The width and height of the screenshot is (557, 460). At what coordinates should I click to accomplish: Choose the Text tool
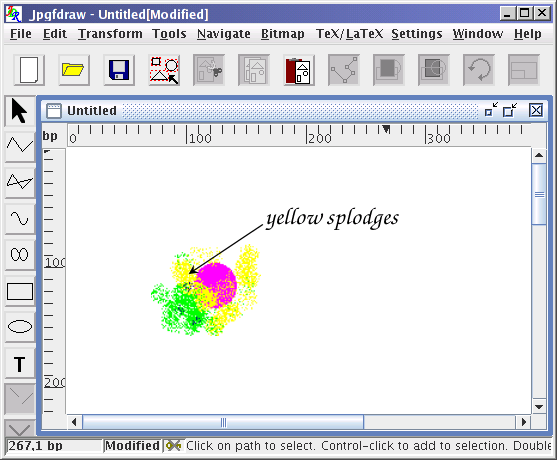(20, 363)
